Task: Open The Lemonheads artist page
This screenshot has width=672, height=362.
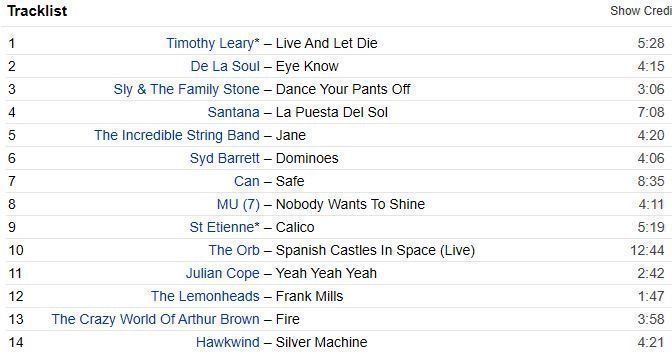Action: click(205, 296)
